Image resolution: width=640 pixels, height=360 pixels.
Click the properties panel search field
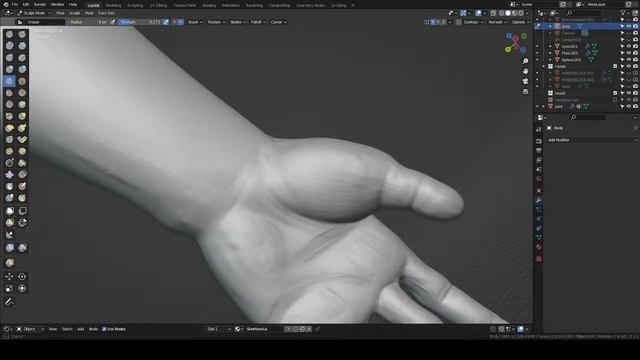(588, 118)
